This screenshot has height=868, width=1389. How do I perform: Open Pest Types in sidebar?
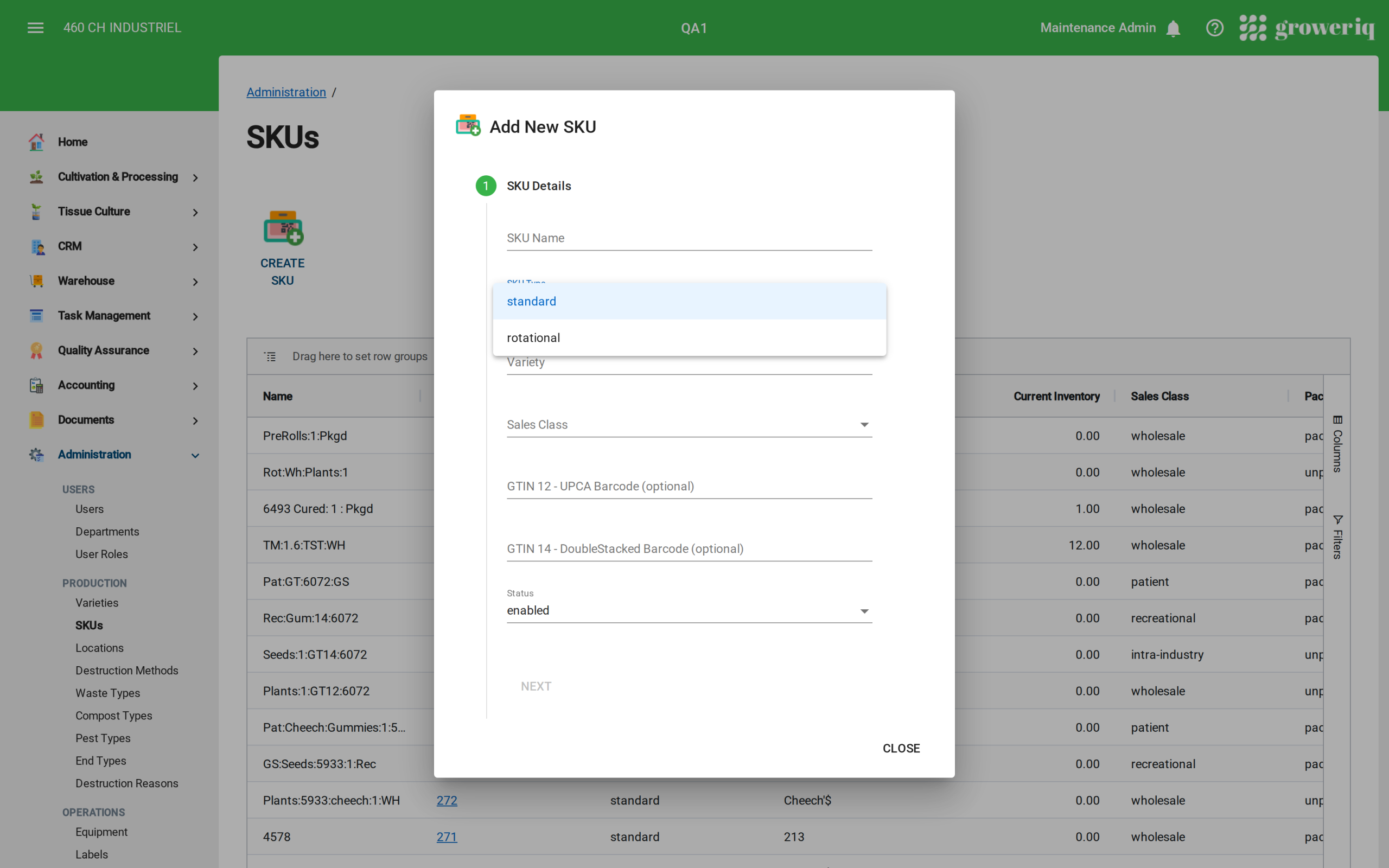pyautogui.click(x=103, y=738)
